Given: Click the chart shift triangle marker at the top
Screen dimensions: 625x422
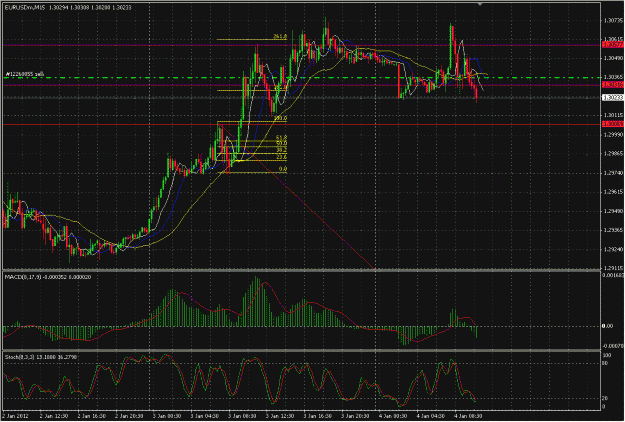Looking at the screenshot, I should tap(480, 4).
